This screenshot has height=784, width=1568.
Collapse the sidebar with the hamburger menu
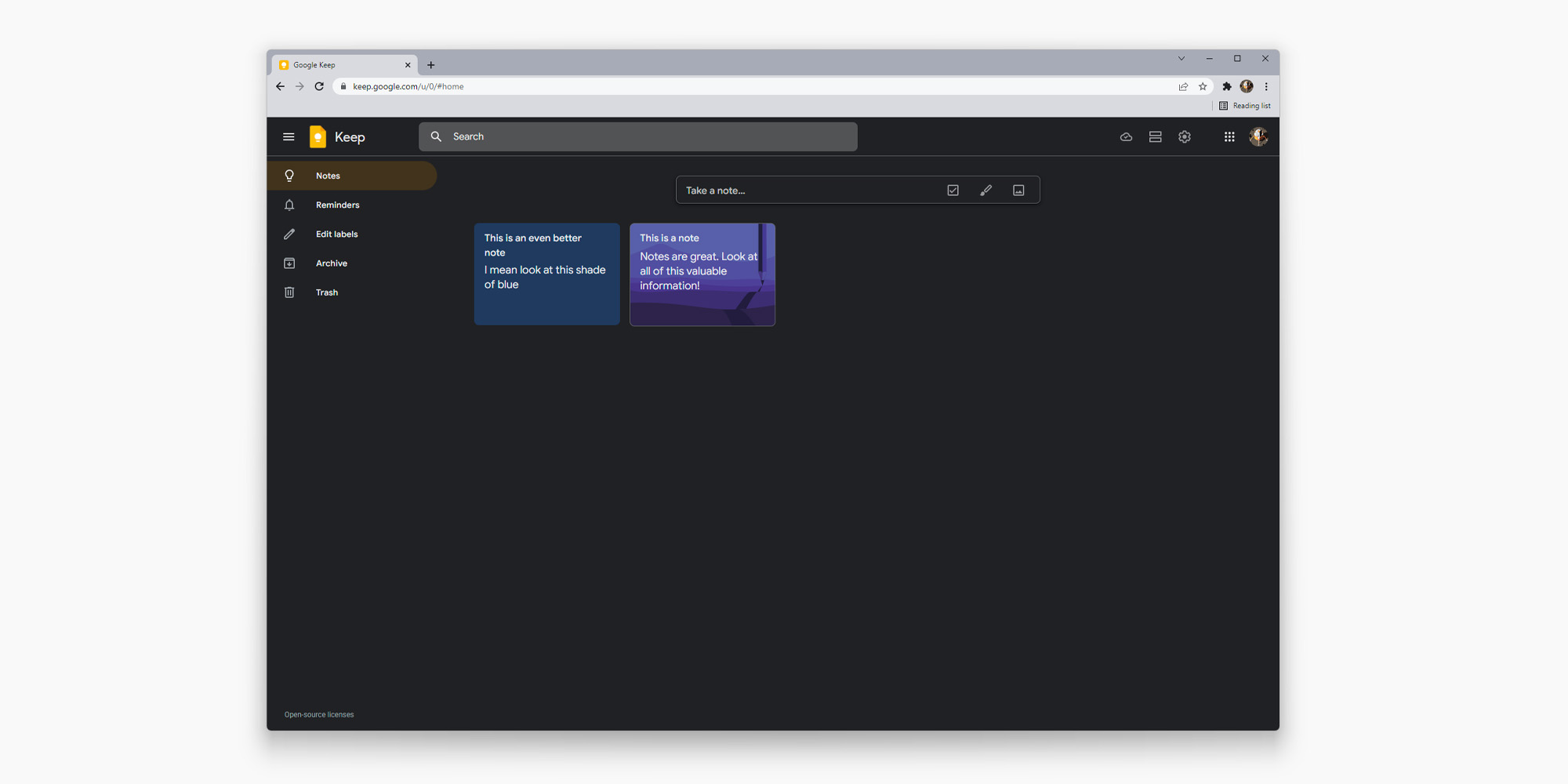289,136
